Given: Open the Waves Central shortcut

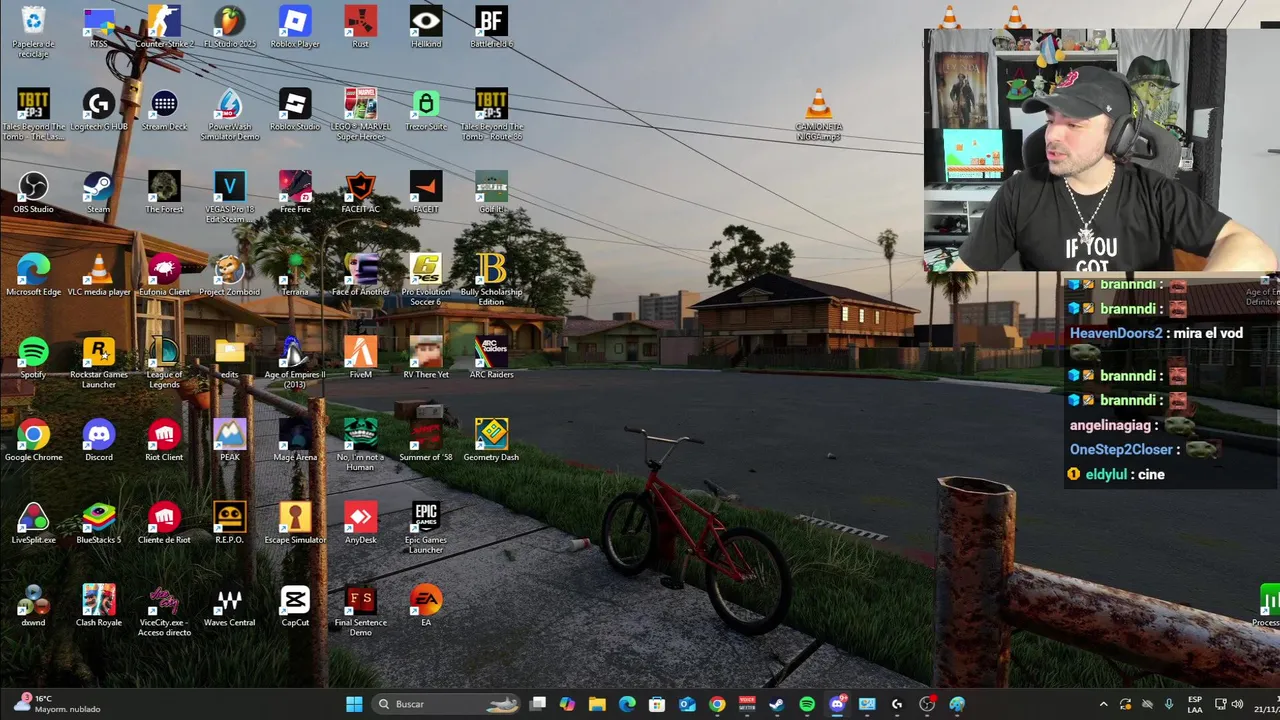Looking at the screenshot, I should [229, 607].
